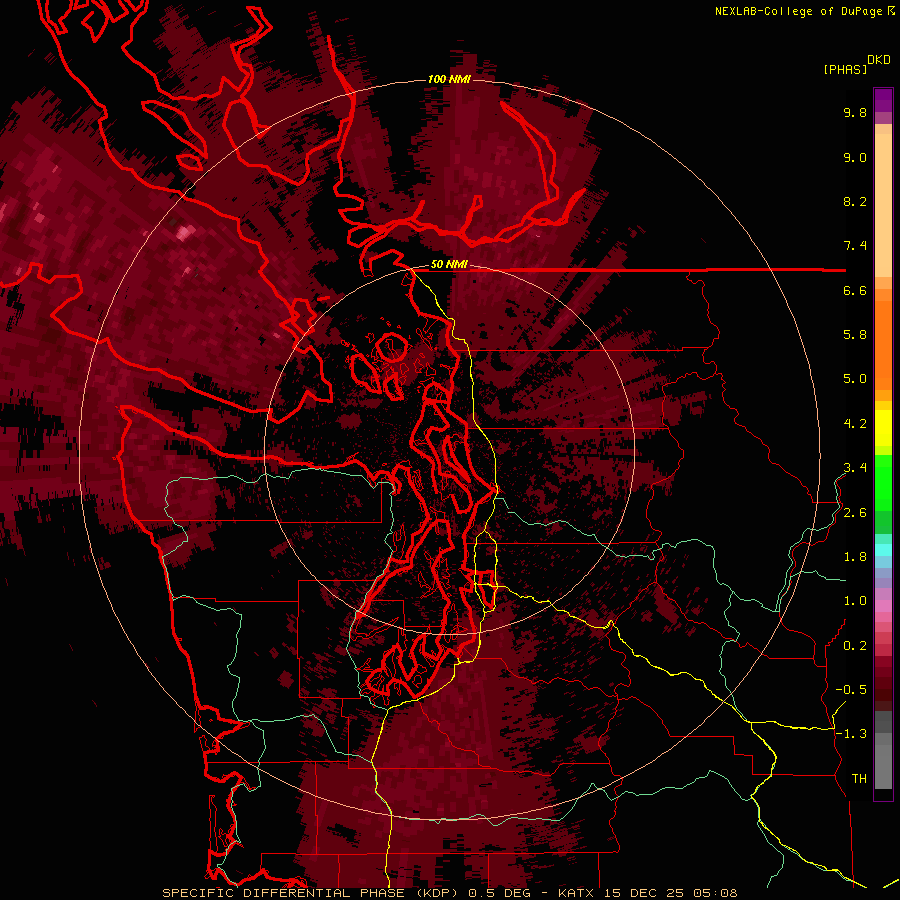Click the 1.0 legend value

coord(855,601)
